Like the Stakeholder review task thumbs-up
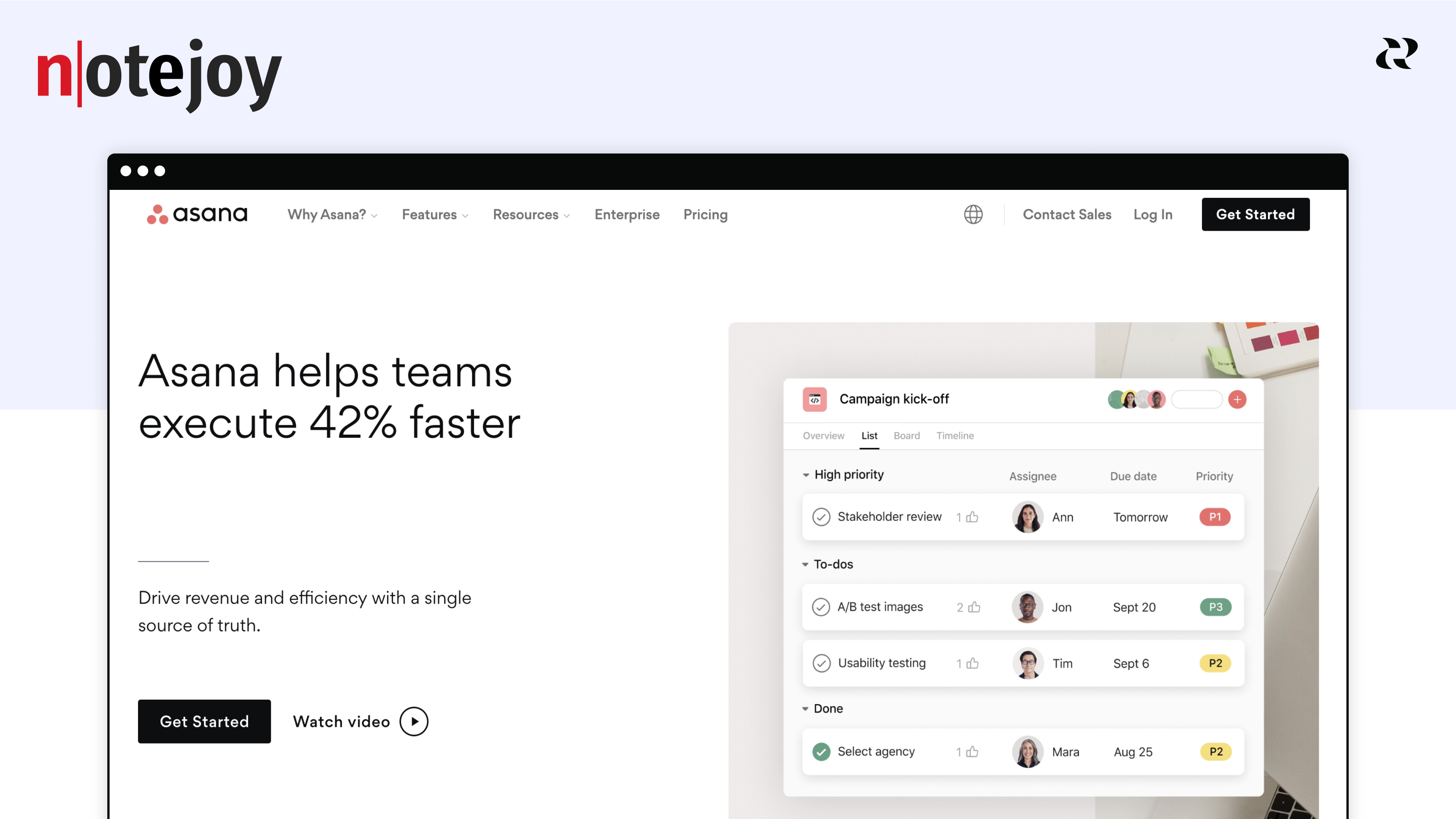1456x819 pixels. [x=972, y=517]
